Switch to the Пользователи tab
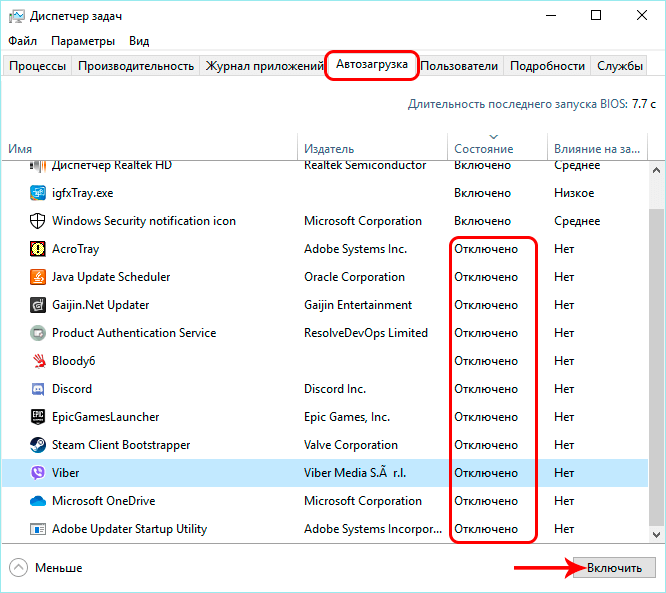Image resolution: width=666 pixels, height=593 pixels. [459, 66]
